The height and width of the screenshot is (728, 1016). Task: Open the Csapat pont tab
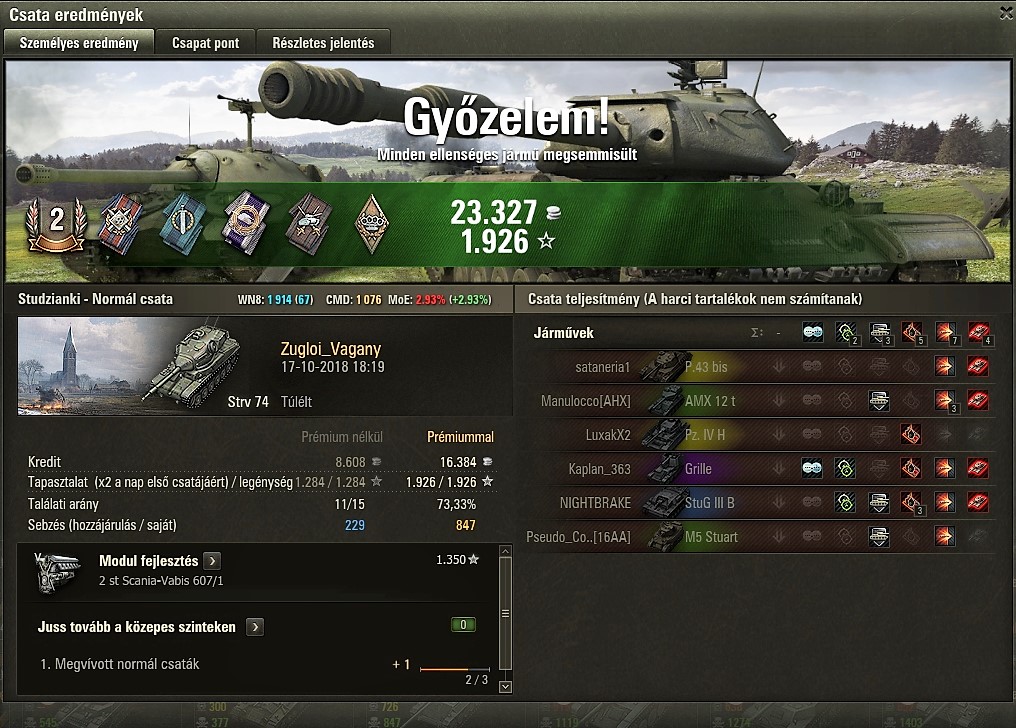(x=205, y=43)
